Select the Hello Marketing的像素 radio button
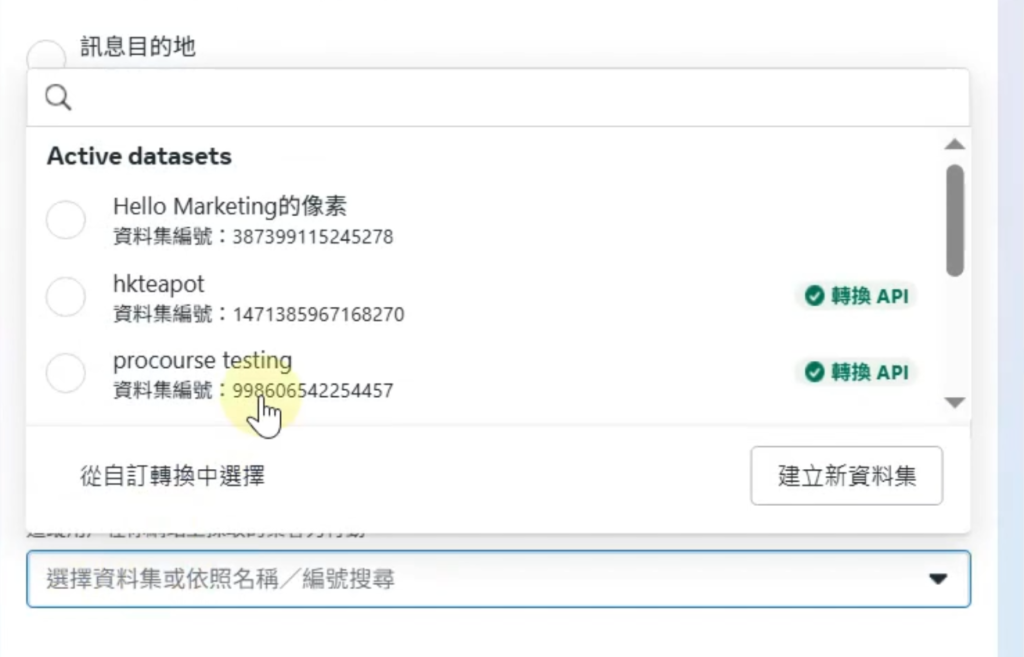The width and height of the screenshot is (1024, 657). coord(66,220)
